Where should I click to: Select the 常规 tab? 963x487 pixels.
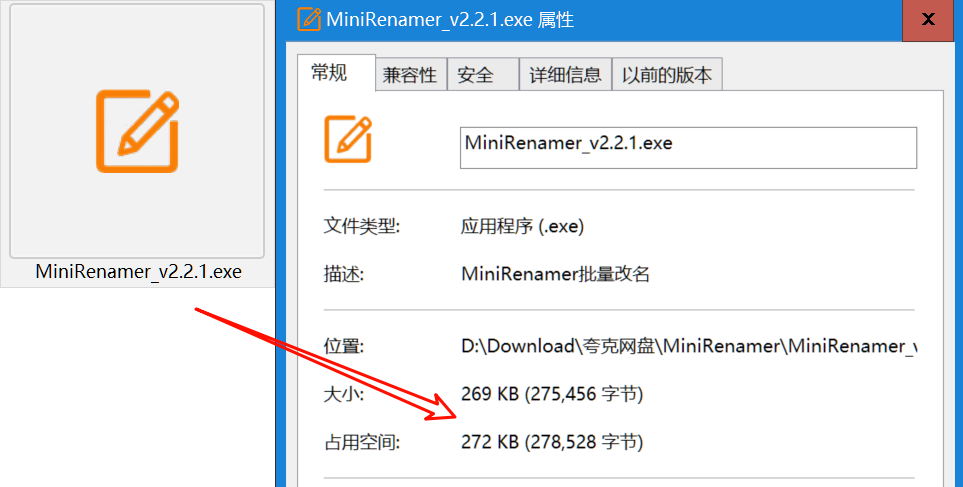coord(336,73)
